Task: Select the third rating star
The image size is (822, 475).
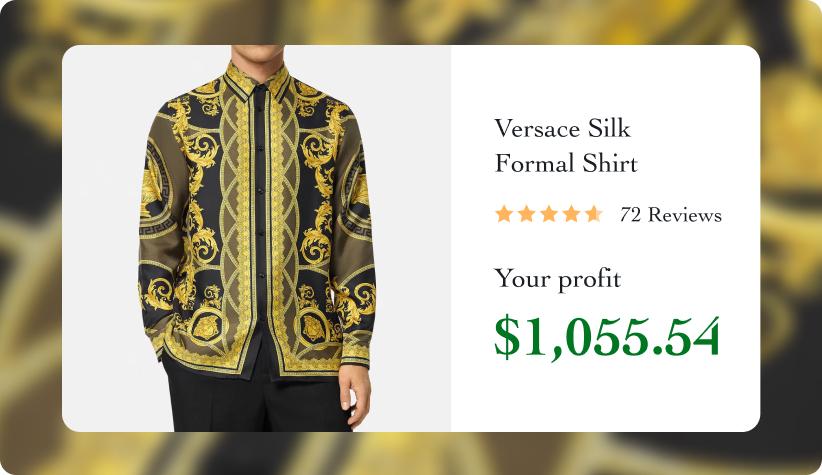Action: pos(549,214)
